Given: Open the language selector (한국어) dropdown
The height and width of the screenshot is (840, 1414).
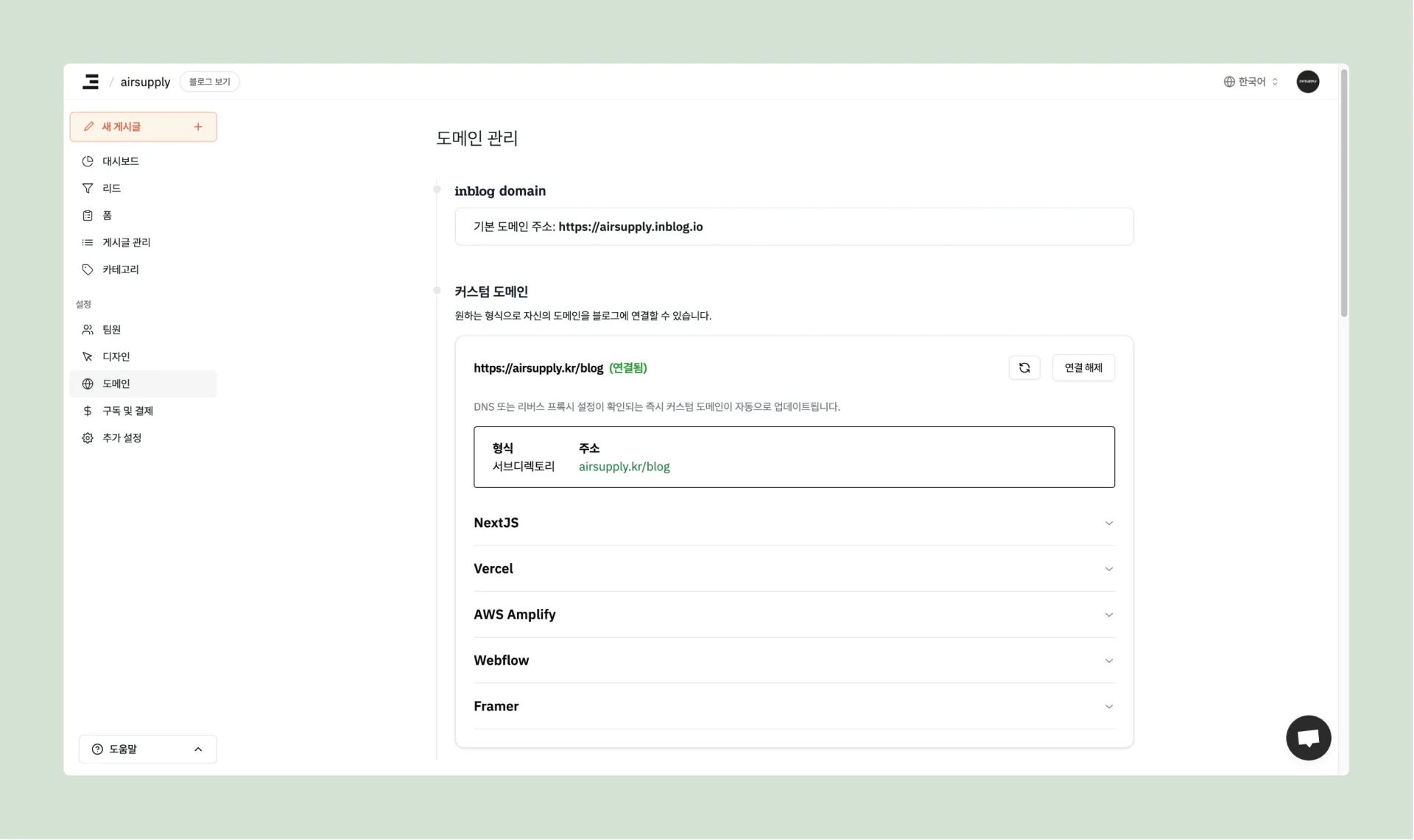Looking at the screenshot, I should (x=1251, y=82).
